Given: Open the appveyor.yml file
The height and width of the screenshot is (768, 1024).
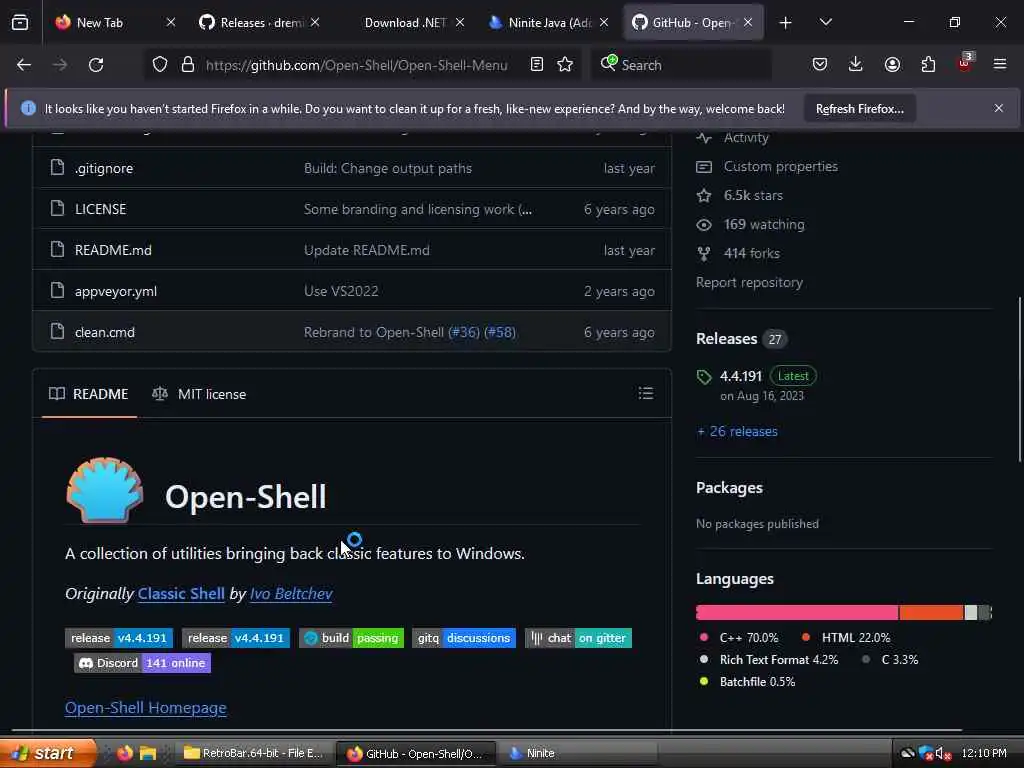Looking at the screenshot, I should [x=116, y=291].
